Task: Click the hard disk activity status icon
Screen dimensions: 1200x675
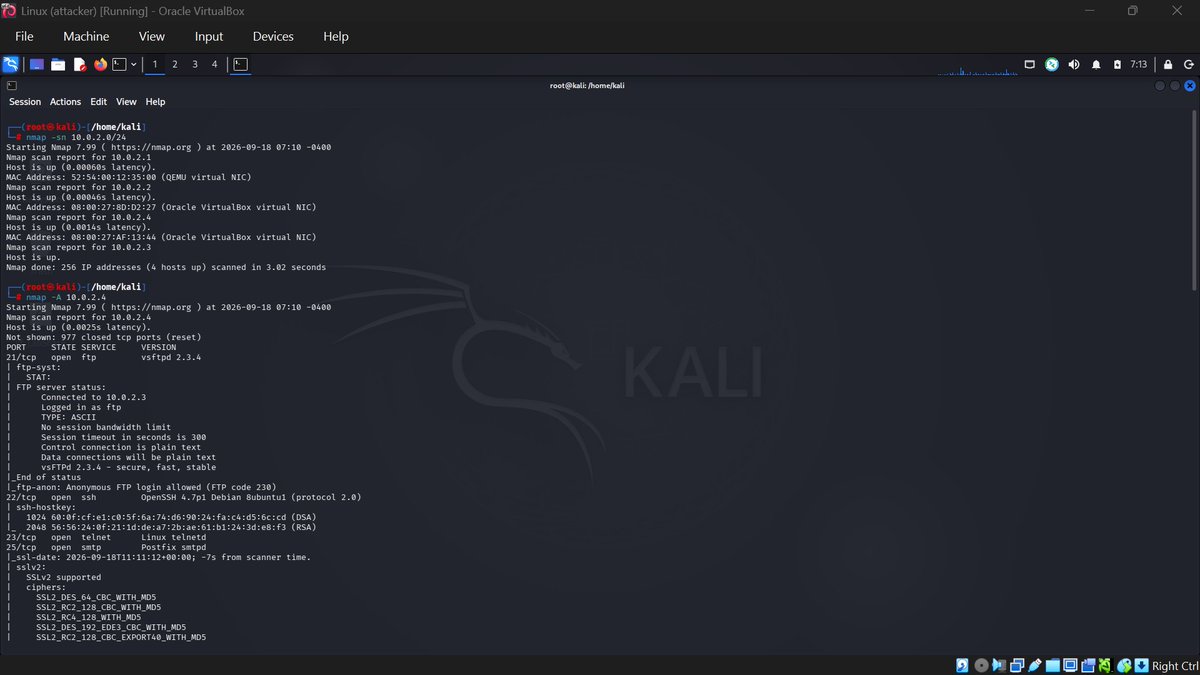Action: click(x=962, y=666)
